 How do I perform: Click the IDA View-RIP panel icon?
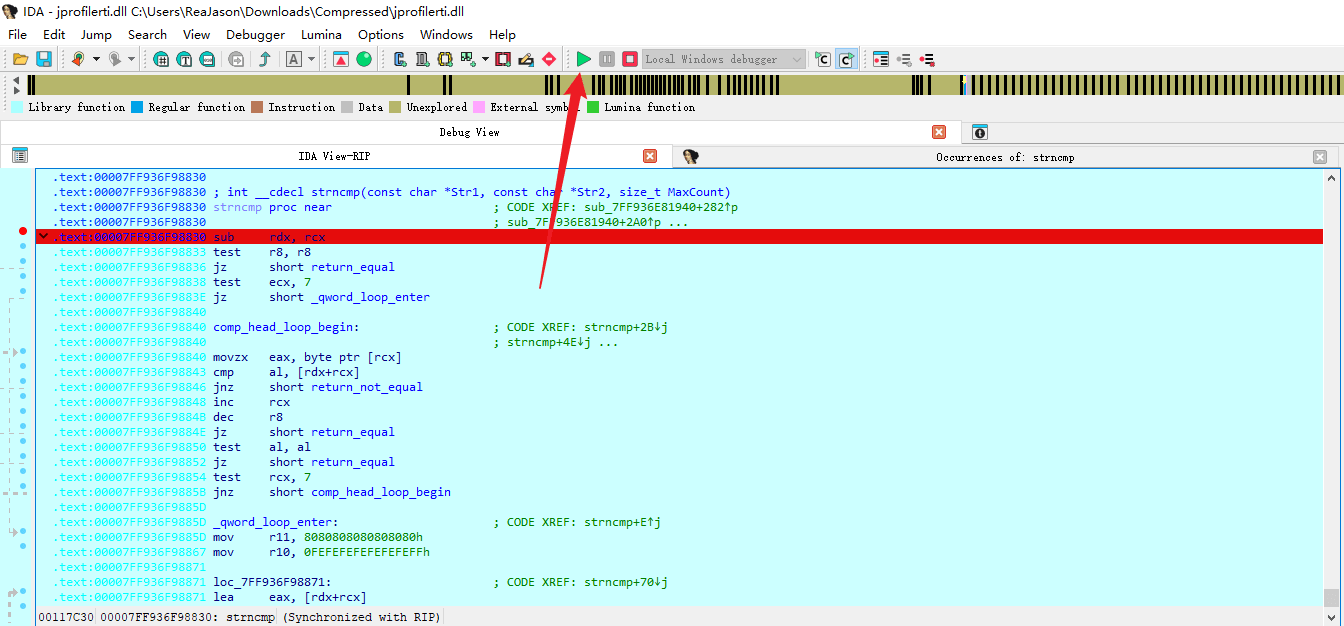point(20,156)
